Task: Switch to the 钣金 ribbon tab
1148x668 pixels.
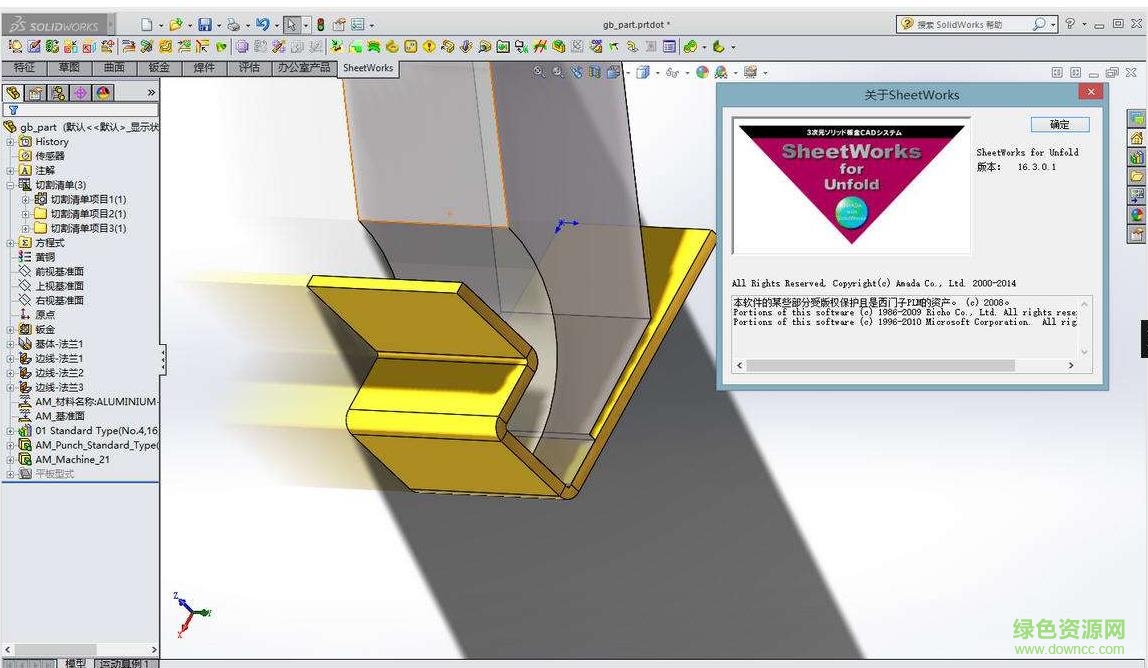Action: [160, 68]
